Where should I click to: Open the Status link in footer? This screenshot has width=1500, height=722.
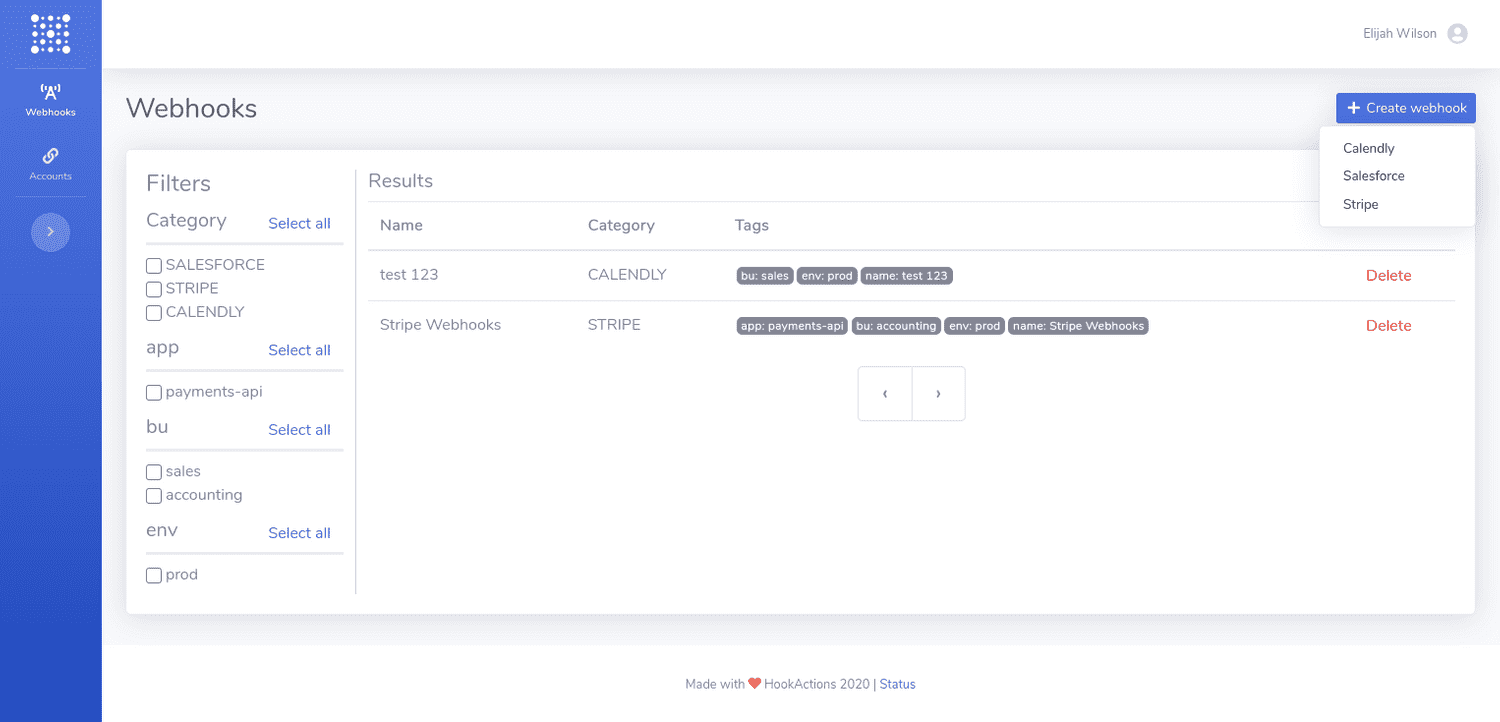pyautogui.click(x=897, y=684)
